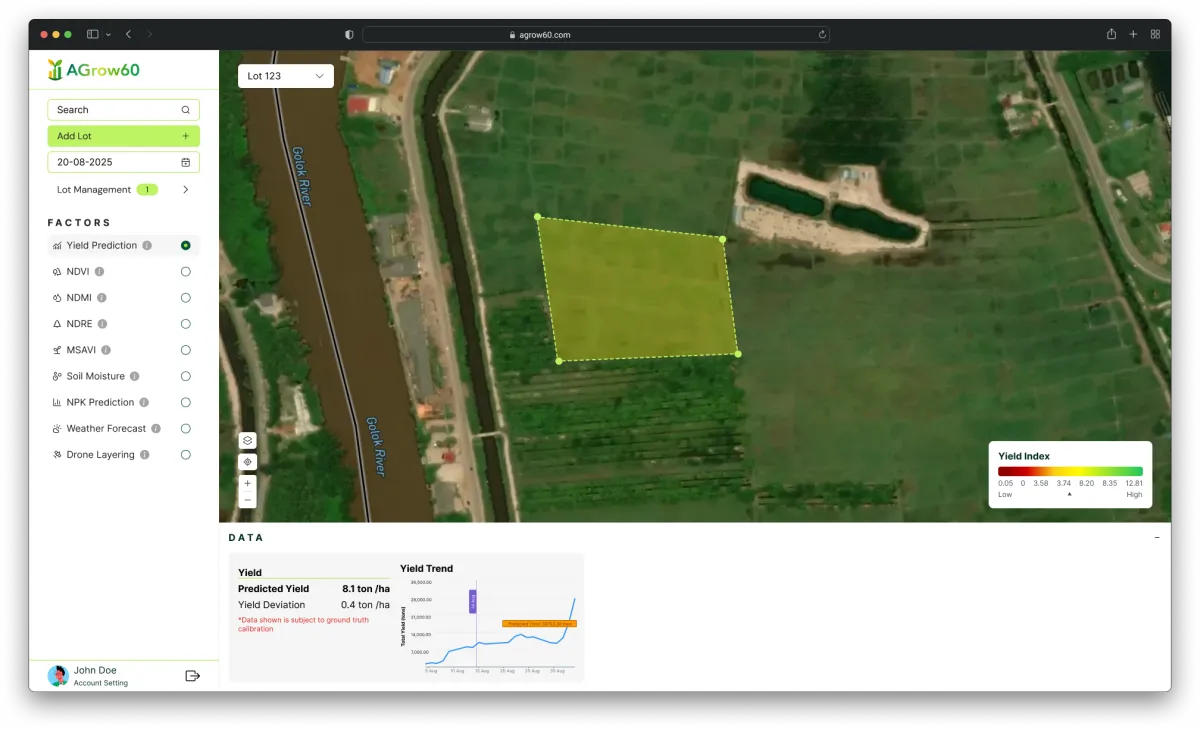Open the calendar icon in date field
The width and height of the screenshot is (1200, 730).
pyautogui.click(x=185, y=162)
